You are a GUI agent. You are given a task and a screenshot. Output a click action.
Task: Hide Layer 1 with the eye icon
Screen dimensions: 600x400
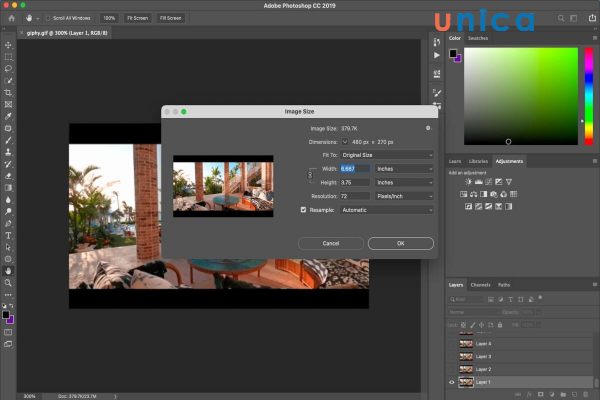coord(452,382)
